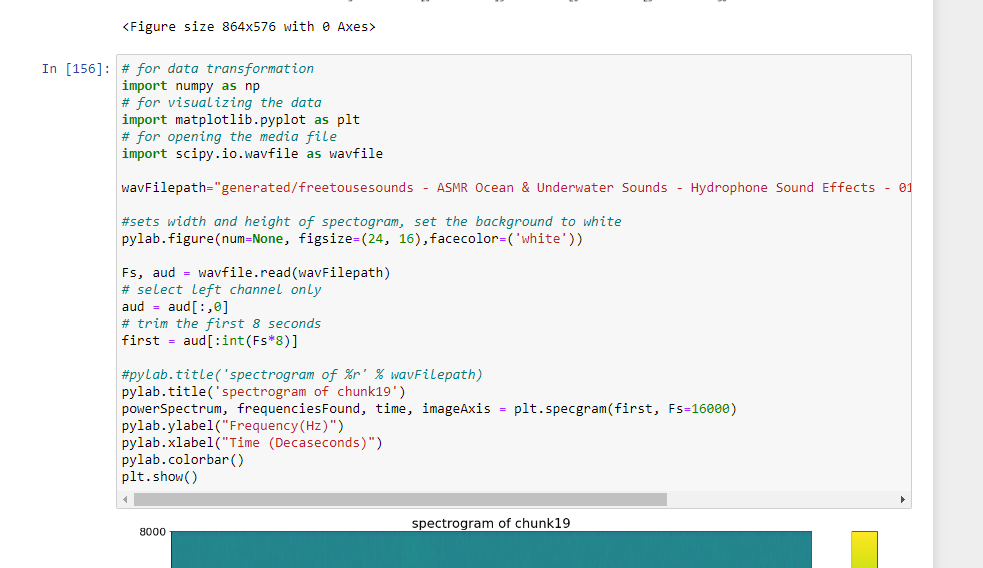Image resolution: width=983 pixels, height=568 pixels.
Task: Click the commented-out pylab.title line
Action: (x=302, y=375)
